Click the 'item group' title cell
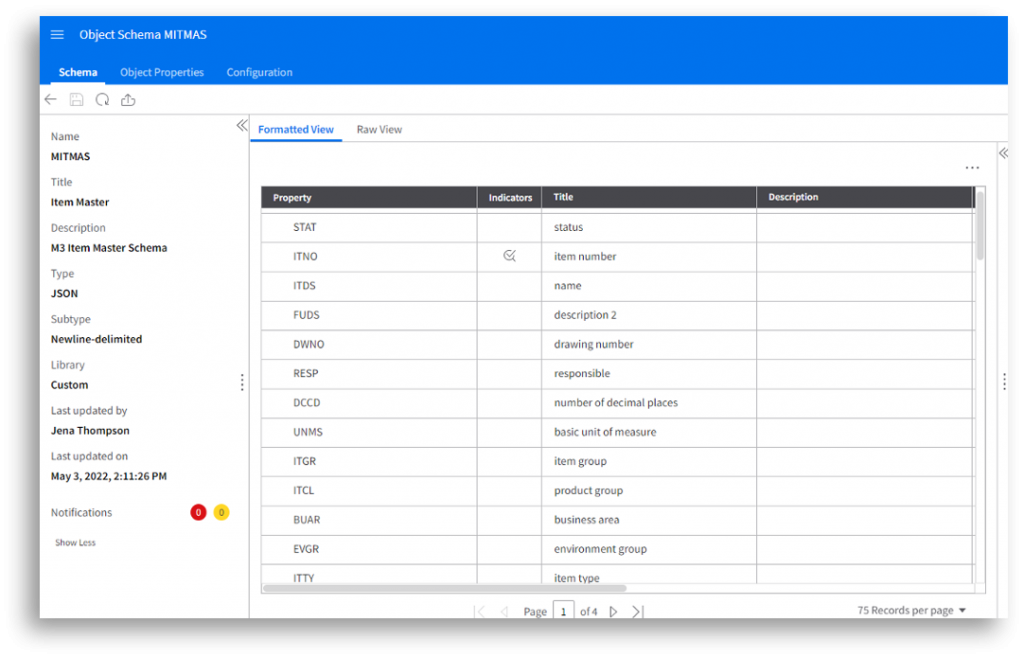Image resolution: width=1024 pixels, height=658 pixels. coord(649,462)
